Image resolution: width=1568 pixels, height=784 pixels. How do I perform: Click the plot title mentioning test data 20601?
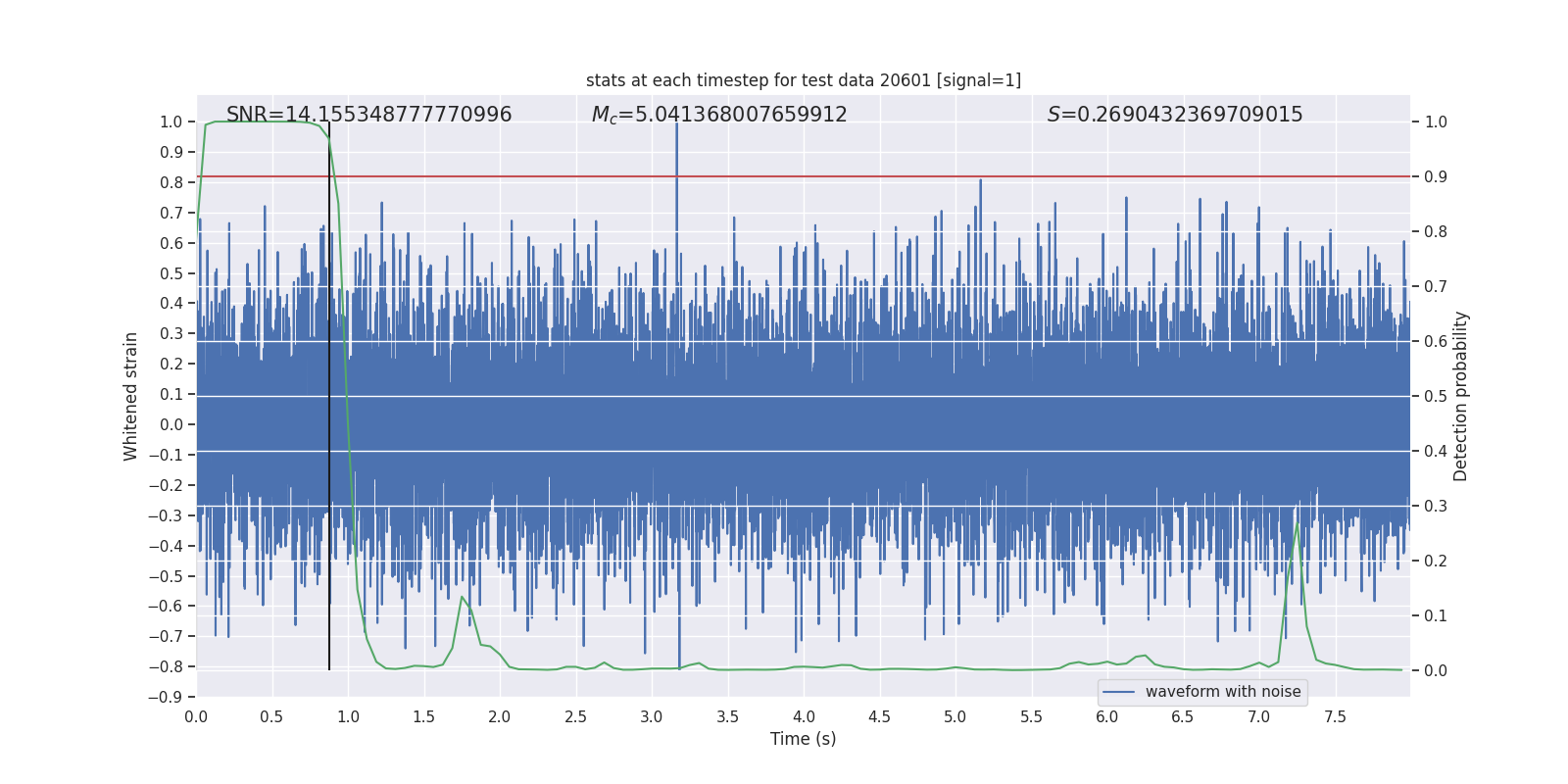pos(803,80)
